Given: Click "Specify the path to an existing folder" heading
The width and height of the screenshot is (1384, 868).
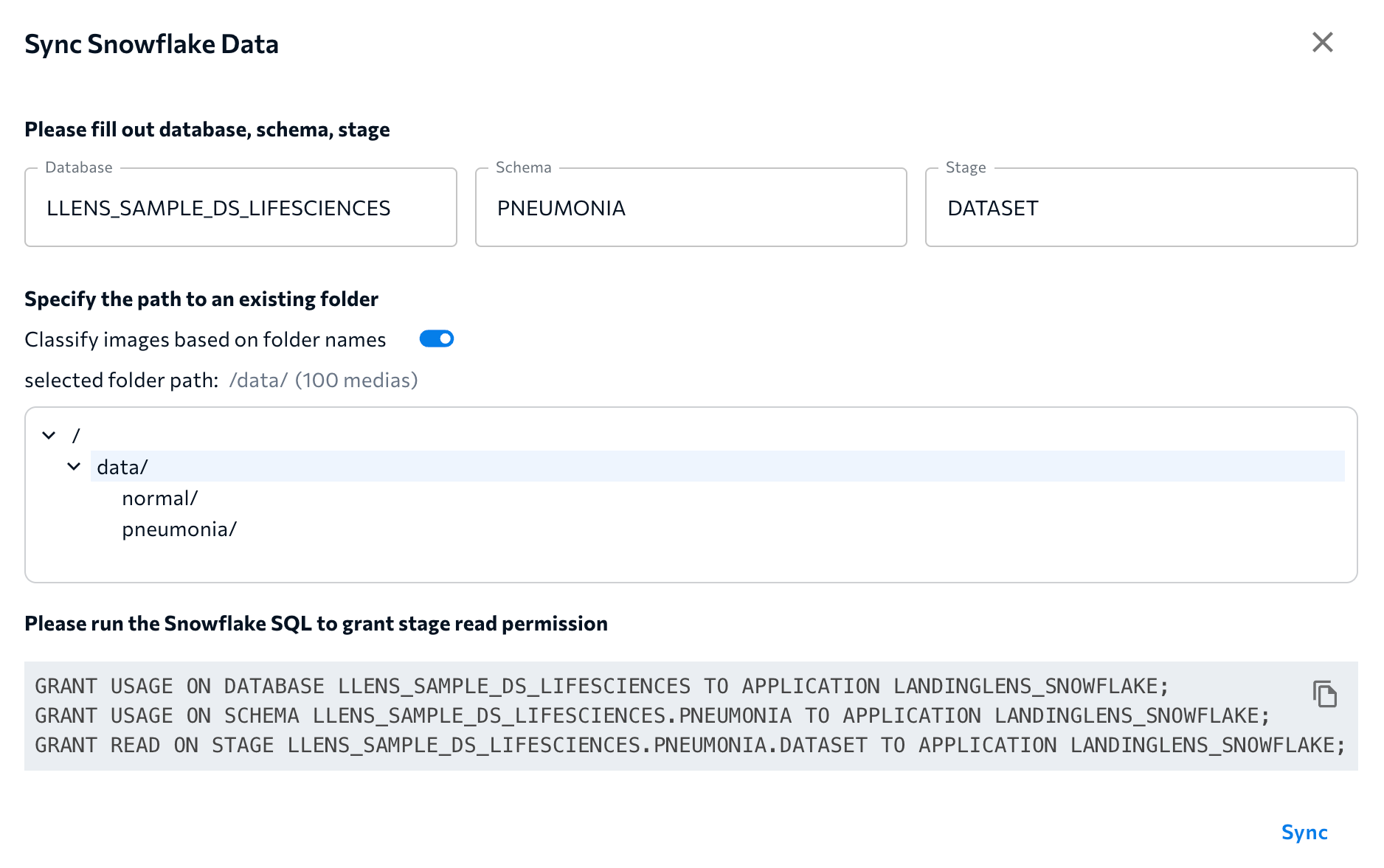Looking at the screenshot, I should (x=201, y=299).
